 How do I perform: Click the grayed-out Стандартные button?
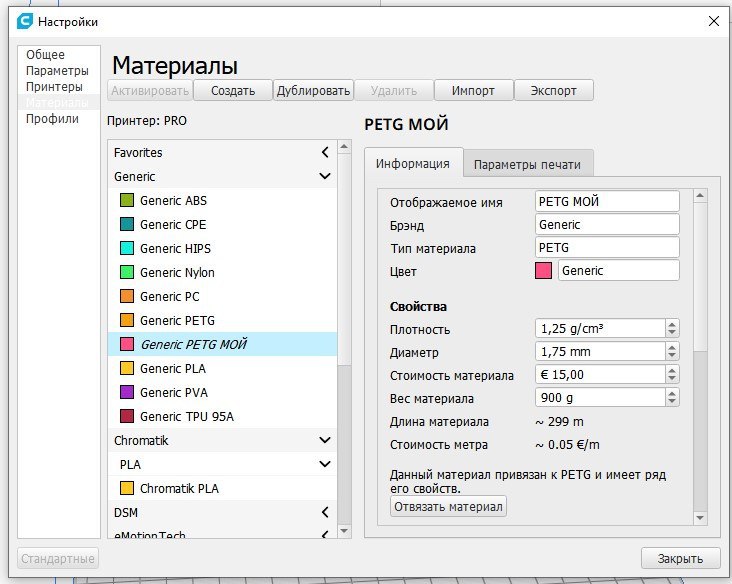click(58, 558)
